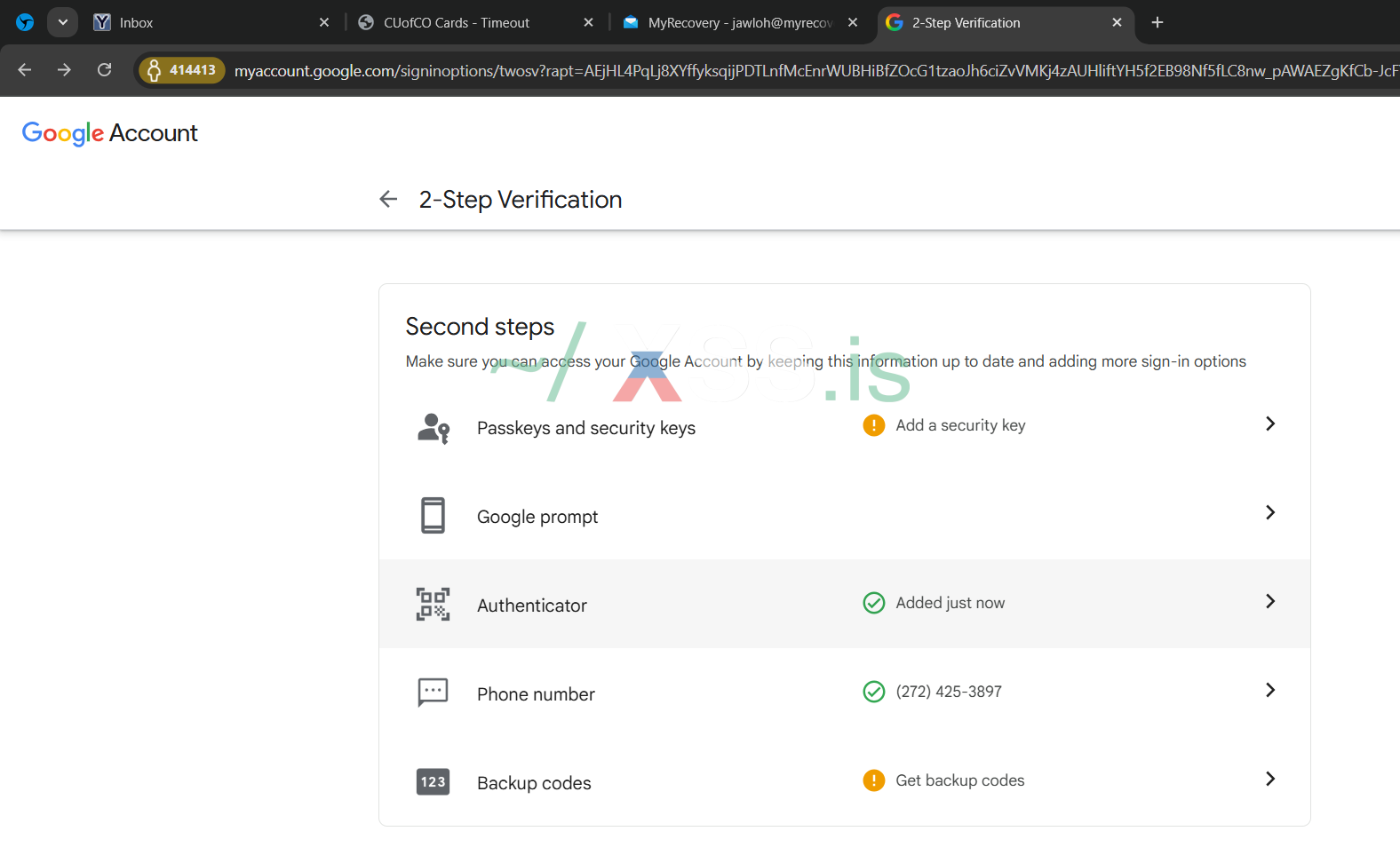The width and height of the screenshot is (1400, 863).
Task: Click the Phone number message icon
Action: (x=434, y=693)
